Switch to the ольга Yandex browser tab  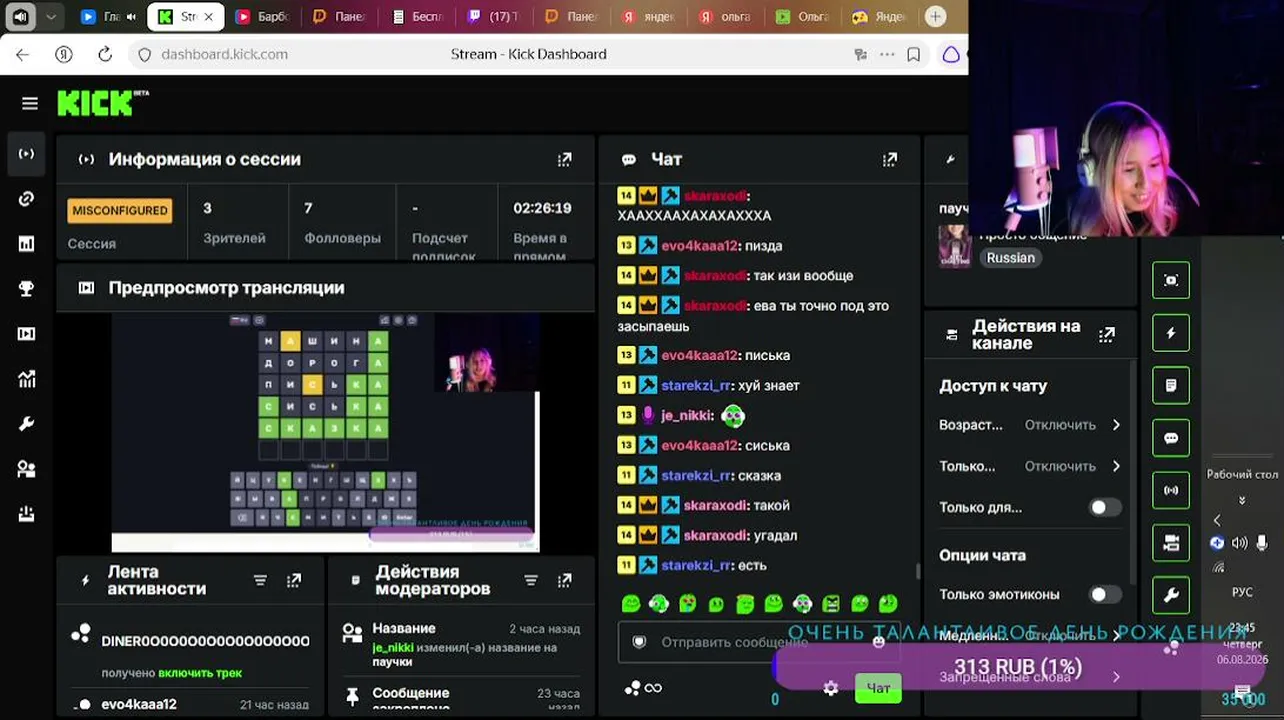point(730,16)
